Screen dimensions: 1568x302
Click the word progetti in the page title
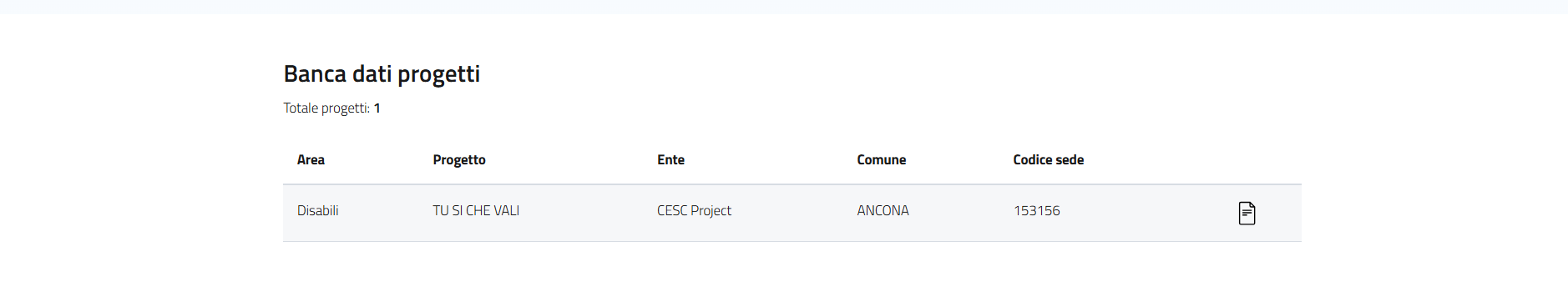[x=438, y=74]
